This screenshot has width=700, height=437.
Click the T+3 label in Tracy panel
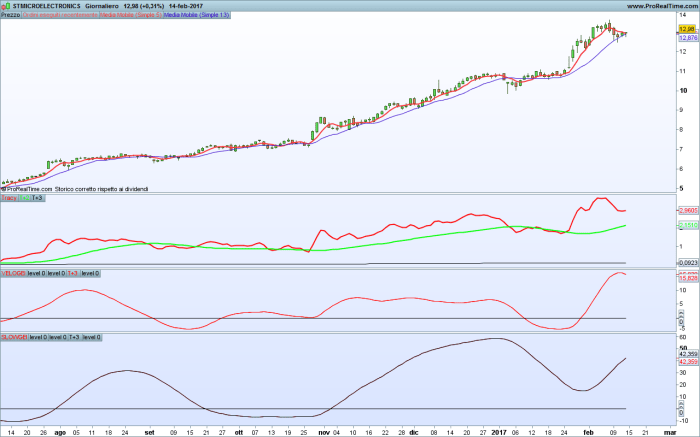[37, 198]
